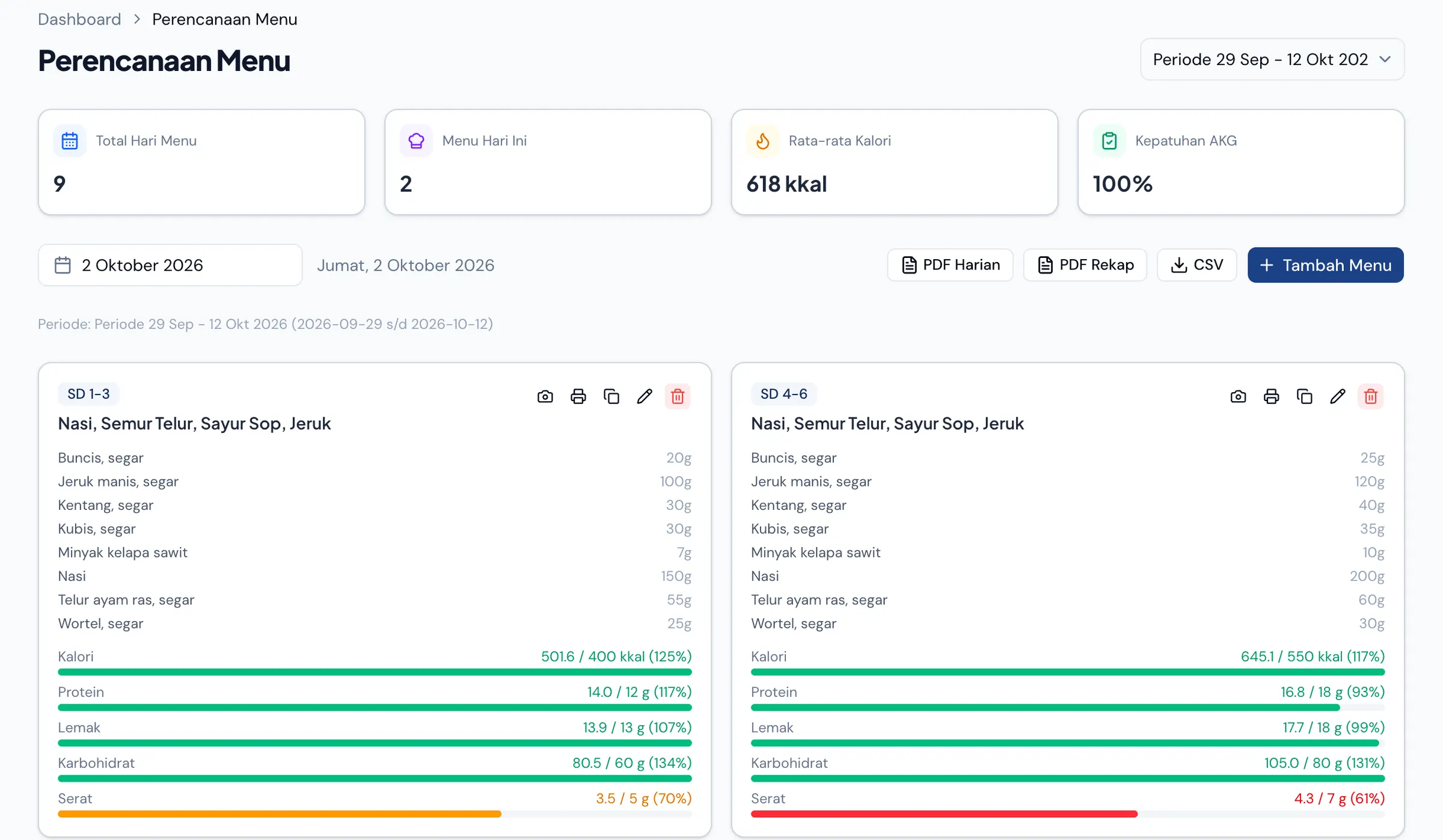Image resolution: width=1443 pixels, height=840 pixels.
Task: Click camera icon on SD 1-3 card
Action: pos(545,396)
